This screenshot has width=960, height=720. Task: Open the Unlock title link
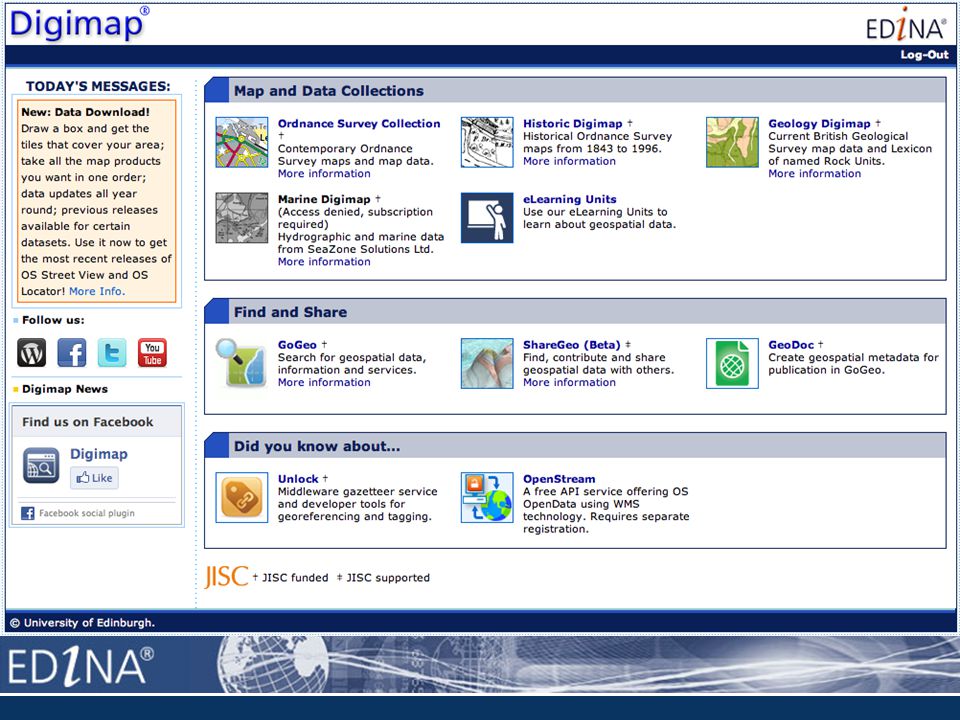click(298, 479)
